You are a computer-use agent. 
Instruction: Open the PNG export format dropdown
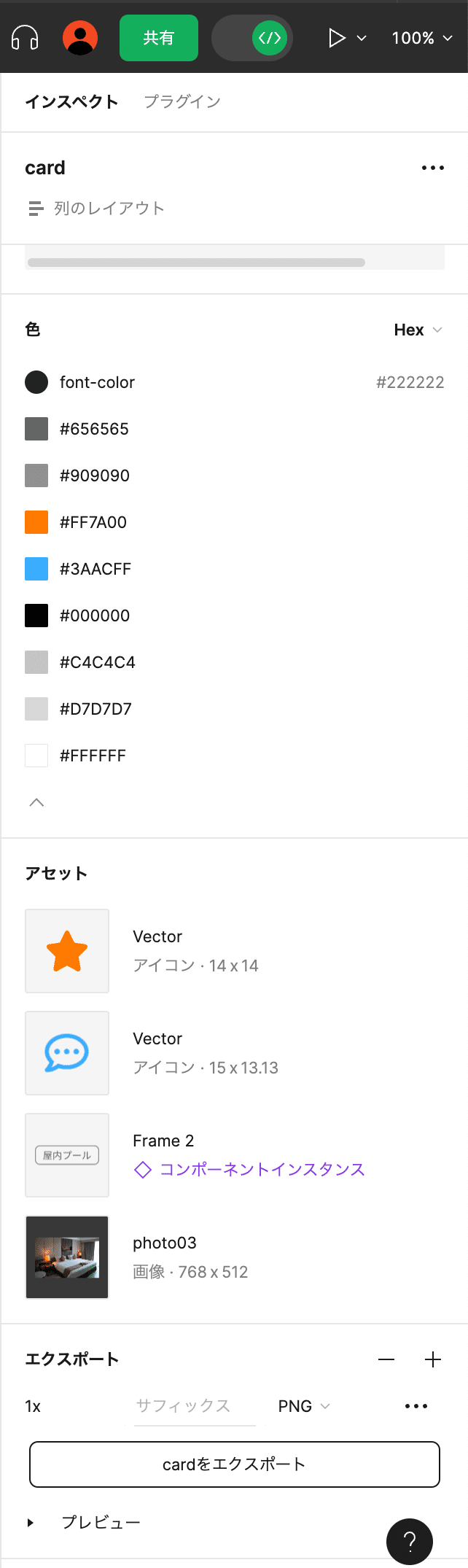tap(303, 1405)
